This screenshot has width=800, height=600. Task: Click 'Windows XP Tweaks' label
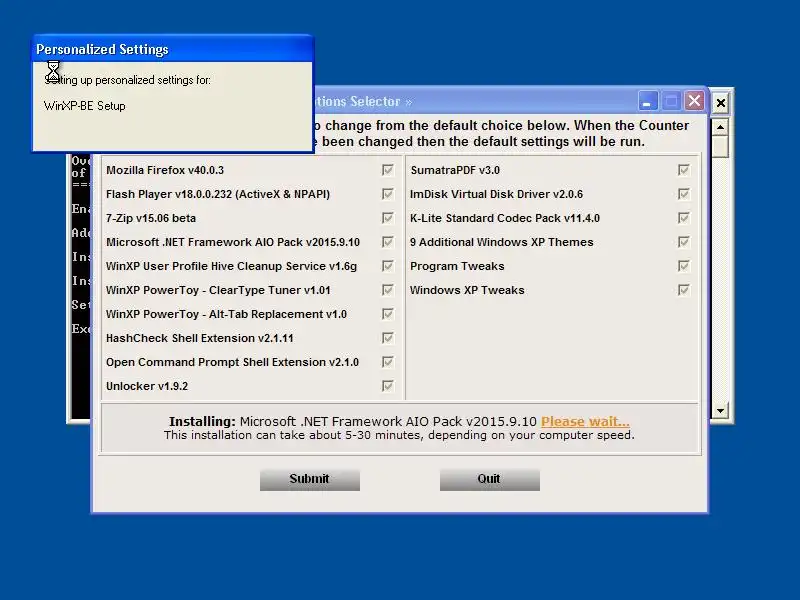(467, 290)
